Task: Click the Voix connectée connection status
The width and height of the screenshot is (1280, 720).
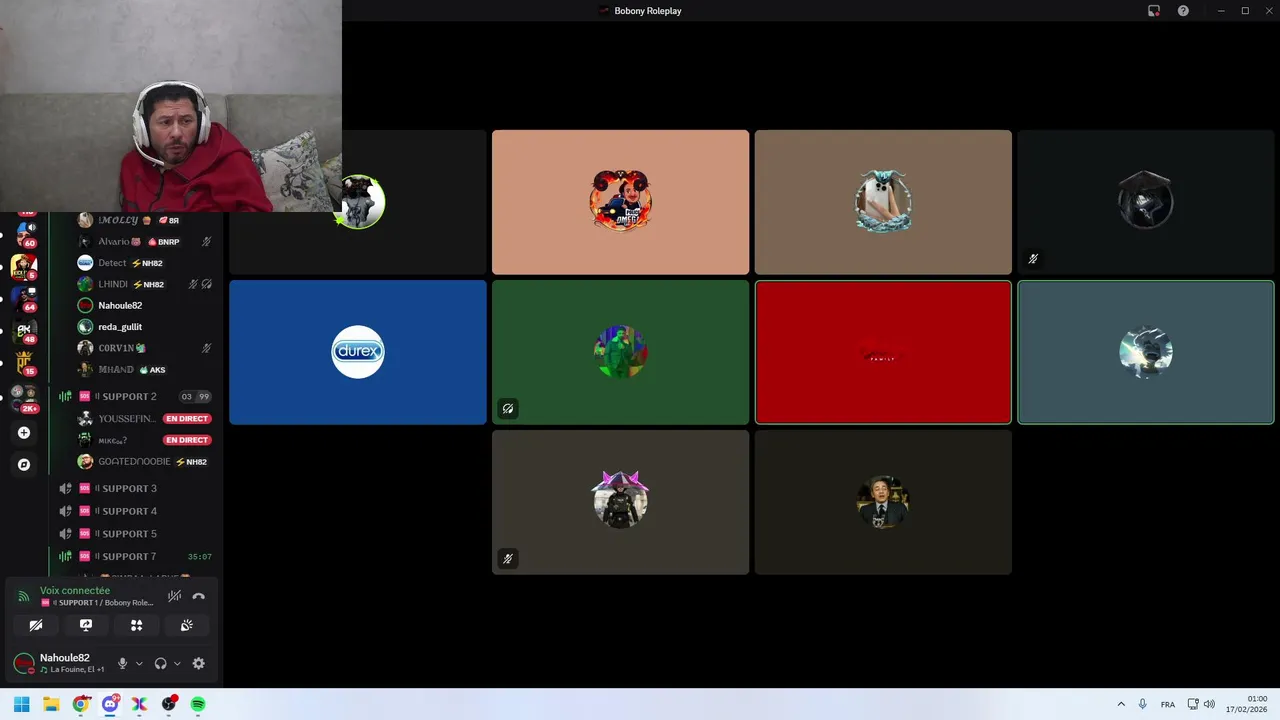Action: click(x=75, y=590)
